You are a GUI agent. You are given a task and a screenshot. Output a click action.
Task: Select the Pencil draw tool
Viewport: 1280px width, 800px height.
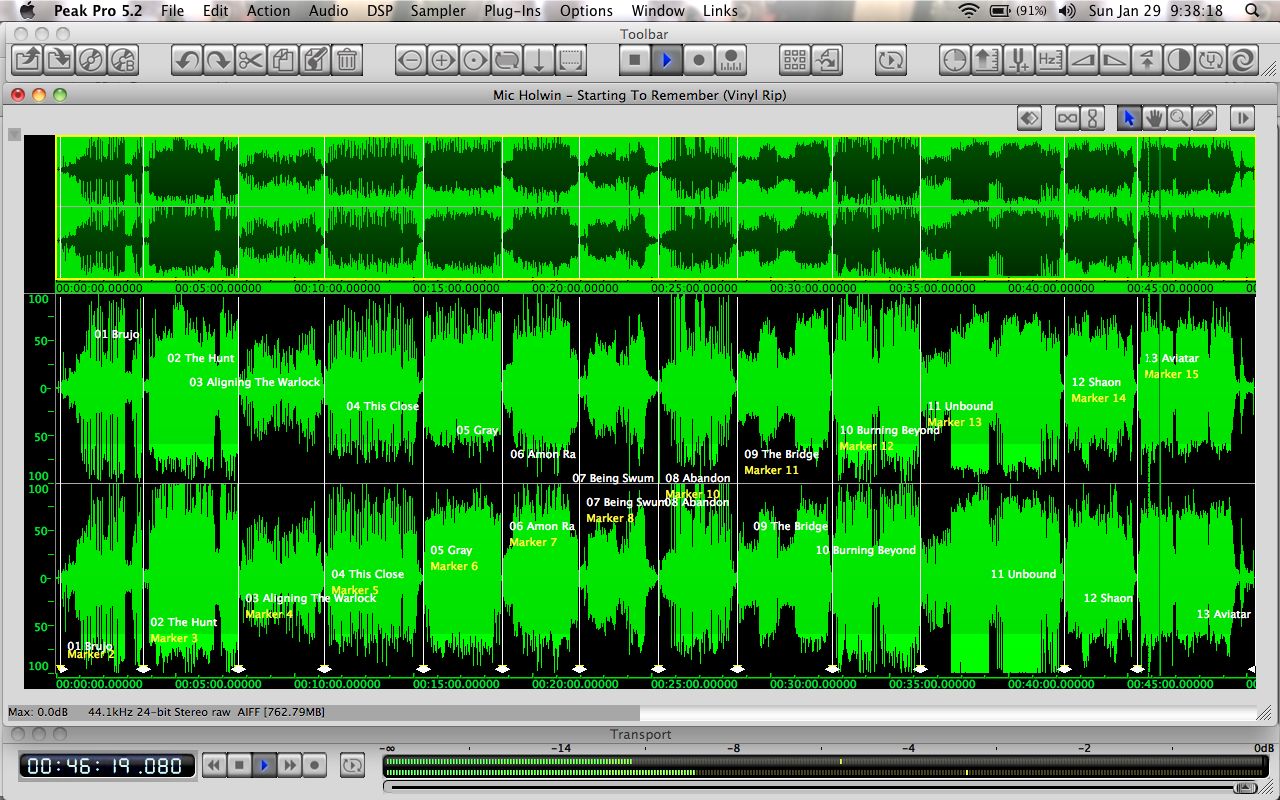click(x=1205, y=118)
